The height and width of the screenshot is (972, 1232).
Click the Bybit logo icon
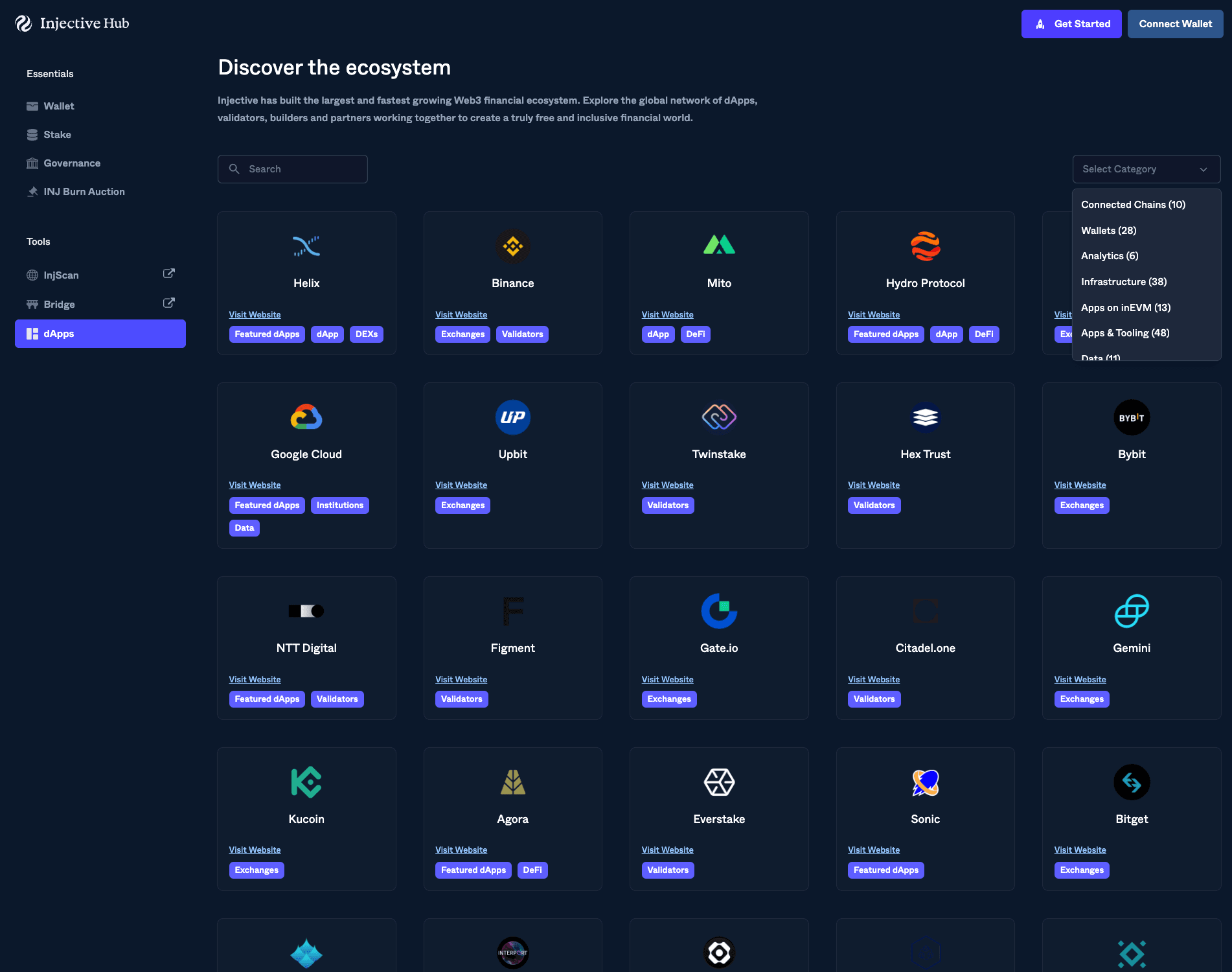click(1132, 417)
